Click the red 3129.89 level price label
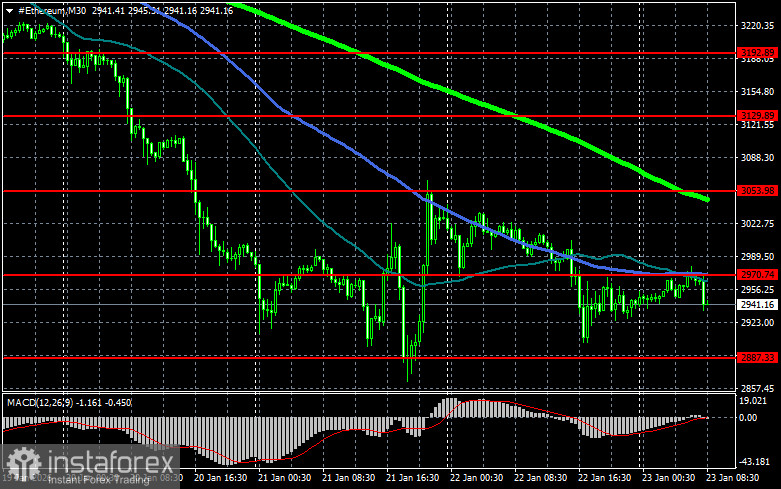Image resolution: width=781 pixels, height=489 pixels. [758, 116]
